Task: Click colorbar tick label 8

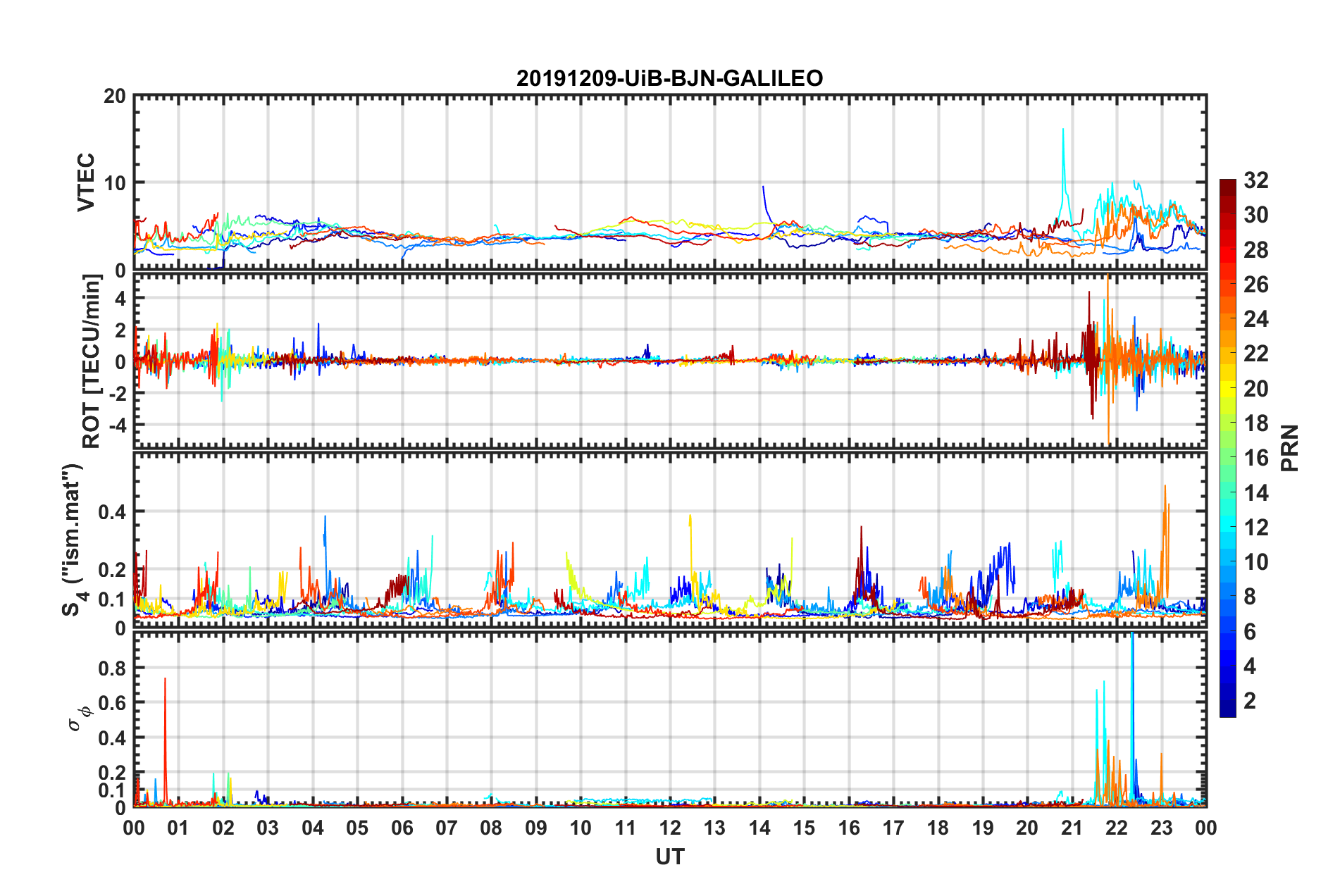Action: (1250, 597)
